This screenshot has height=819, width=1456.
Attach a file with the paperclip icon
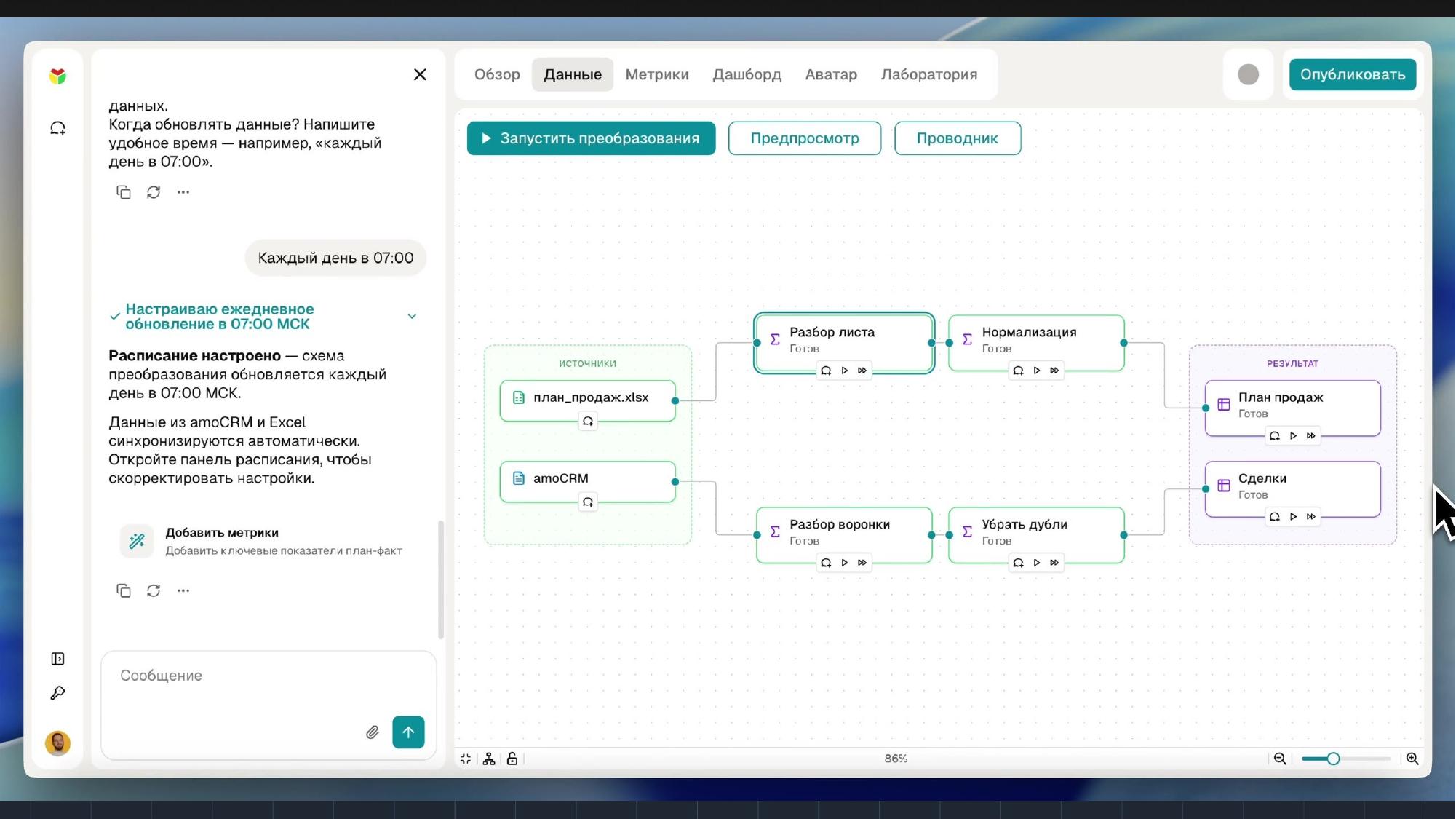point(372,732)
